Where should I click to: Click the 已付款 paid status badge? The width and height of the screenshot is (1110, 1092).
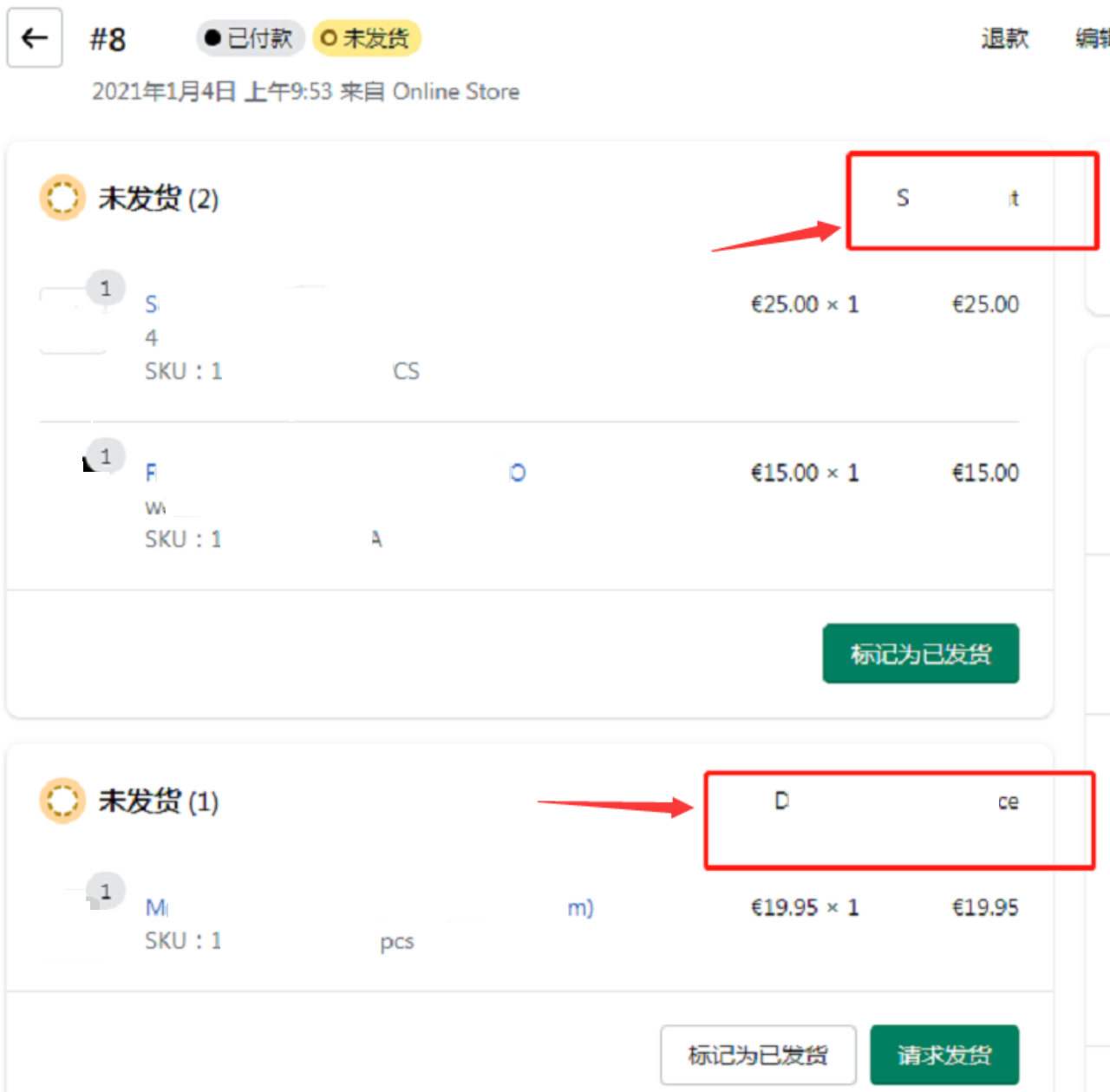point(250,38)
